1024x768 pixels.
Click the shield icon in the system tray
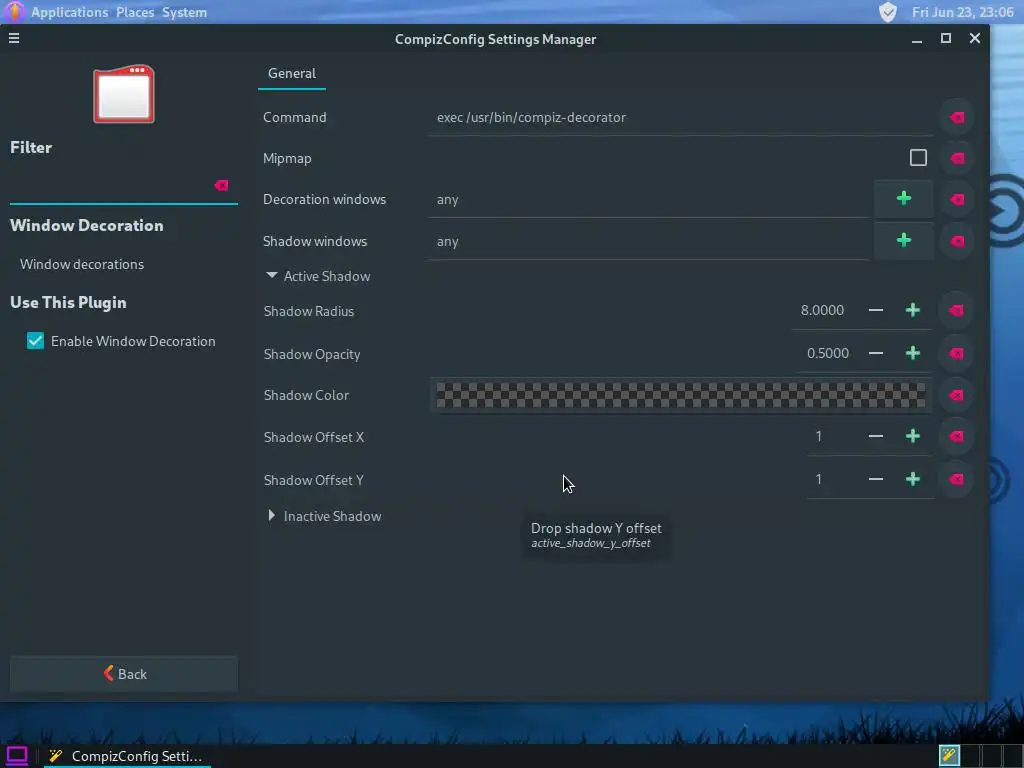(888, 12)
